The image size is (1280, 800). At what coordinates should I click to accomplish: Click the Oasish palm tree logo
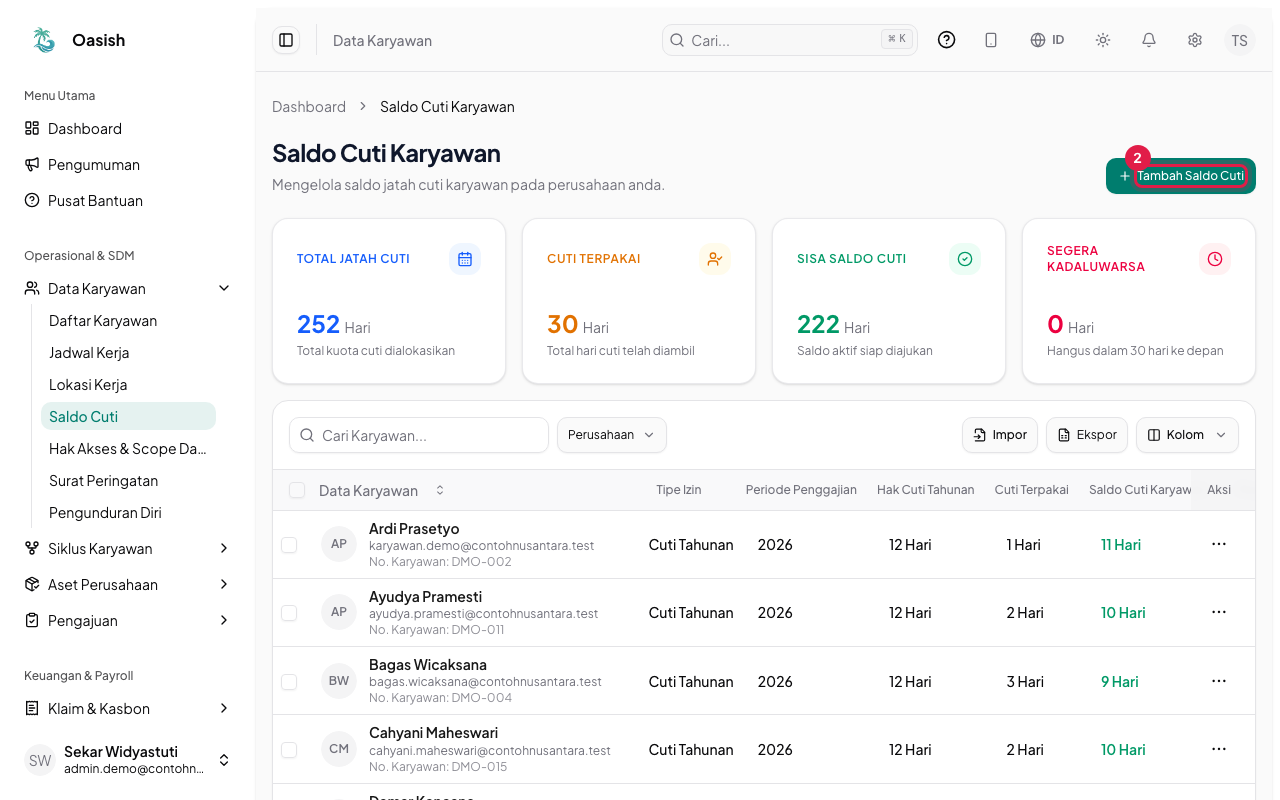tap(44, 40)
